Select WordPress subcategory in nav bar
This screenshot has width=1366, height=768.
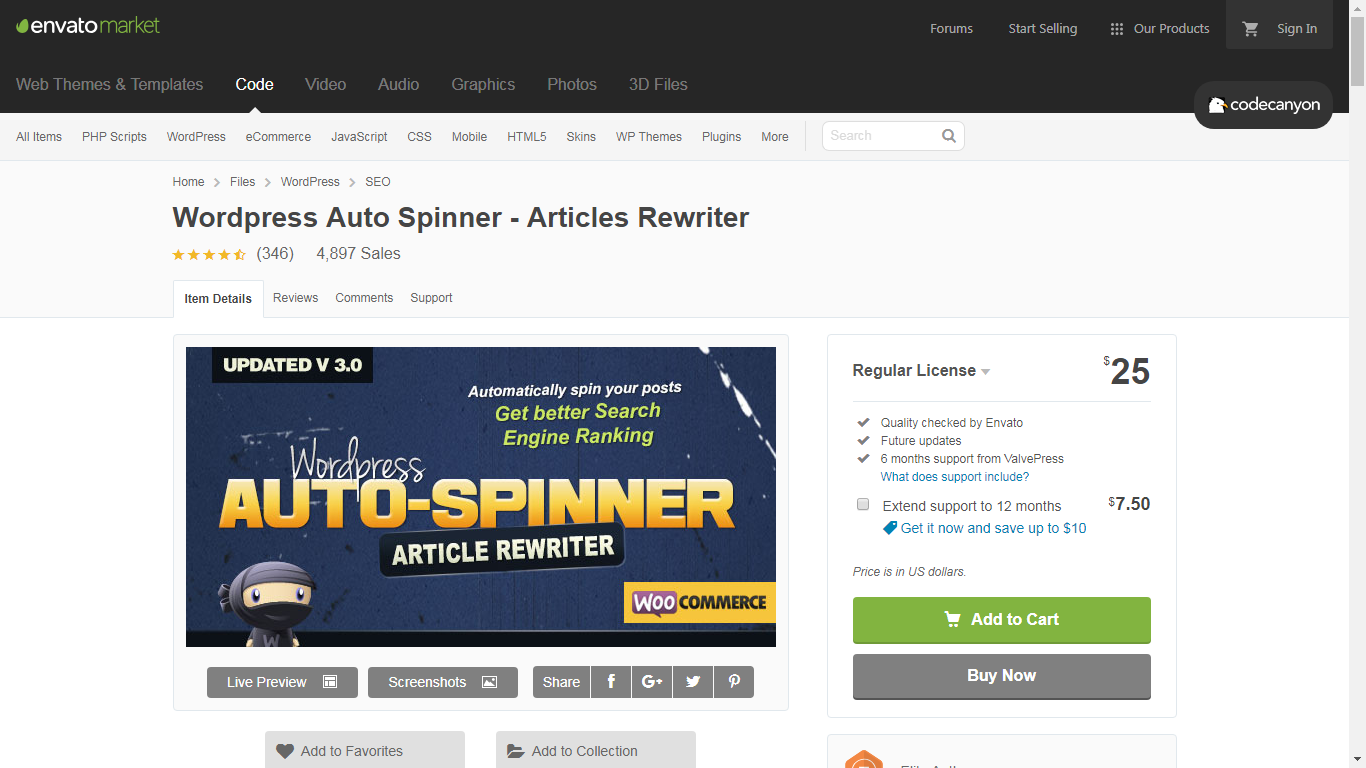pyautogui.click(x=196, y=137)
